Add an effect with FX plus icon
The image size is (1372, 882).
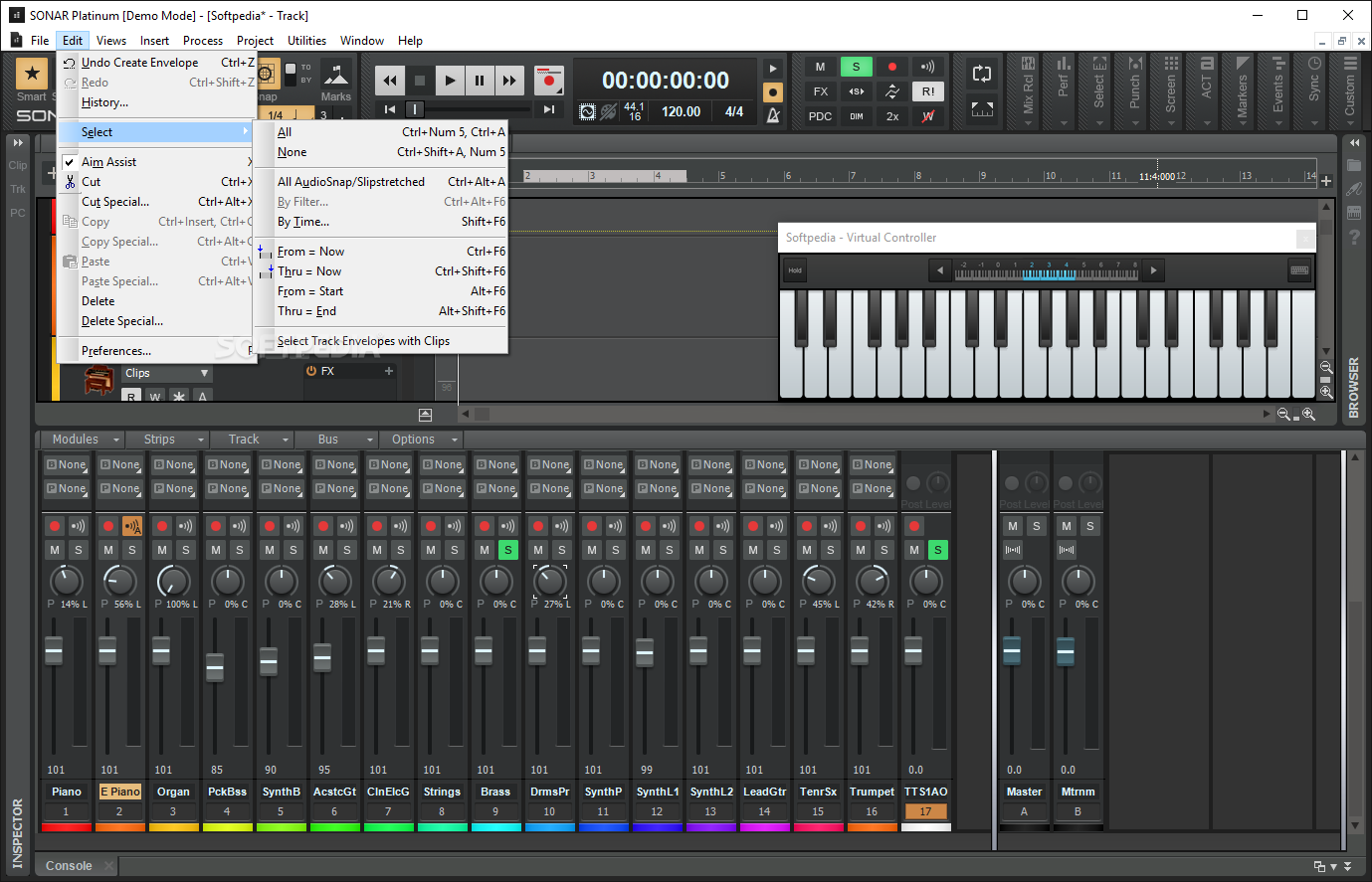click(389, 371)
